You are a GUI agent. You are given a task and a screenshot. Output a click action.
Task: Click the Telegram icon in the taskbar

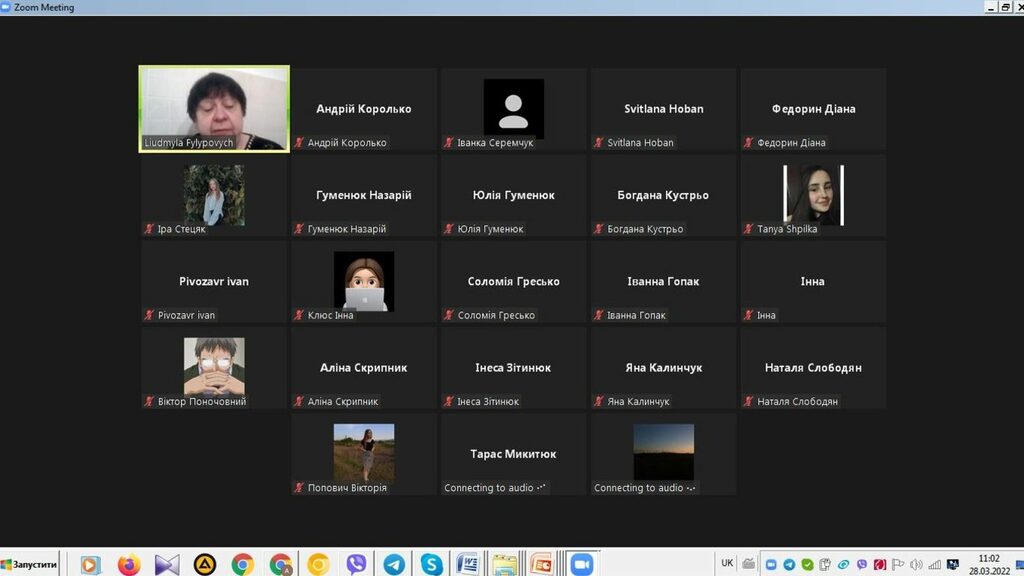point(394,564)
